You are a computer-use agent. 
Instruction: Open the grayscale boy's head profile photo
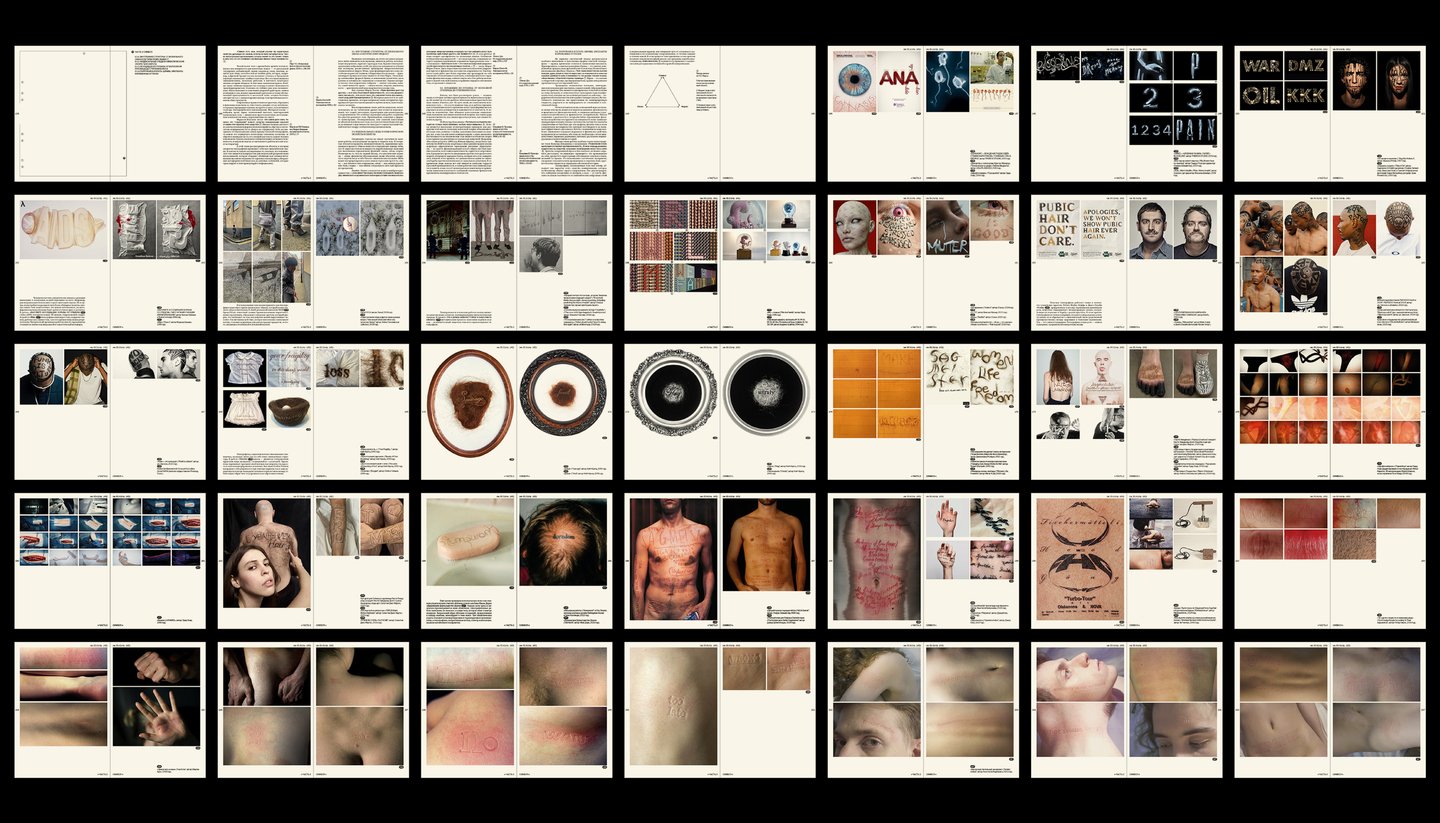[x=540, y=255]
